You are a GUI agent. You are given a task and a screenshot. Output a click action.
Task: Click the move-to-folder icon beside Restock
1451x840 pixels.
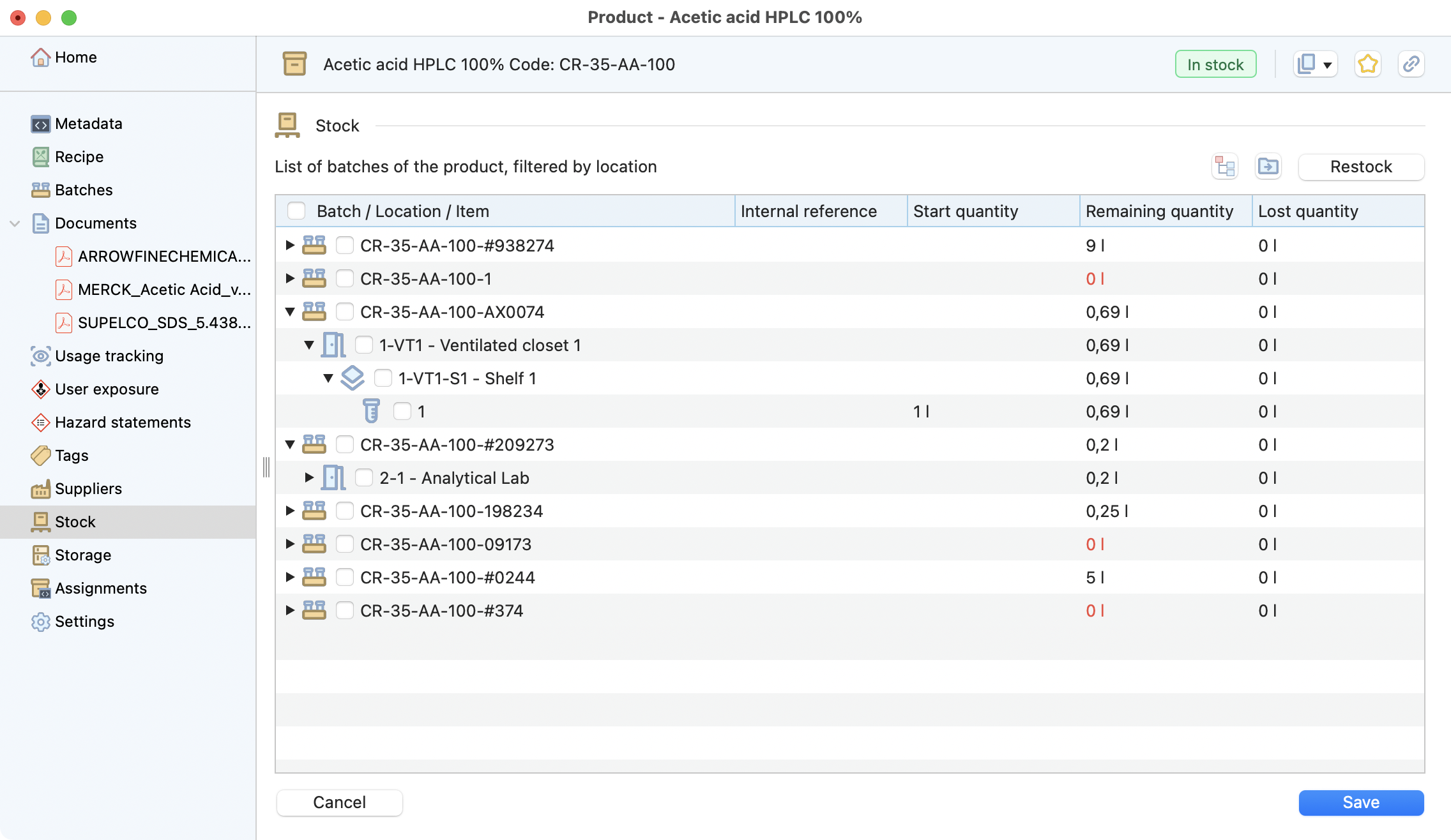[1268, 167]
